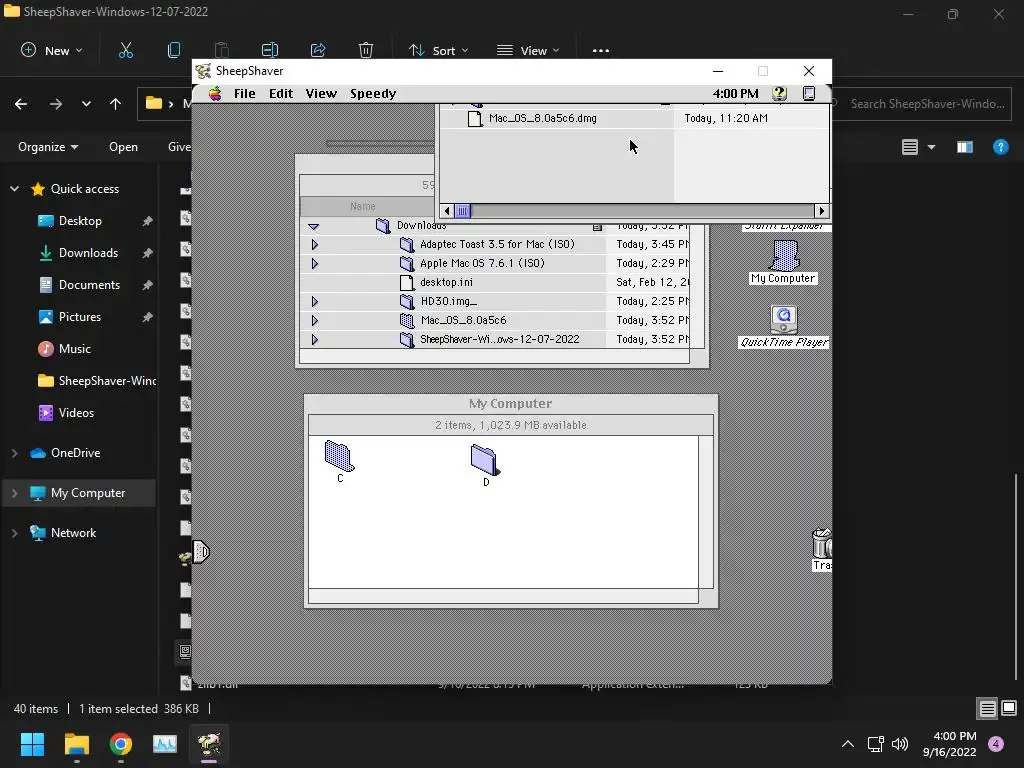Open the View menu in Mac OS
This screenshot has height=768, width=1024.
coord(321,93)
